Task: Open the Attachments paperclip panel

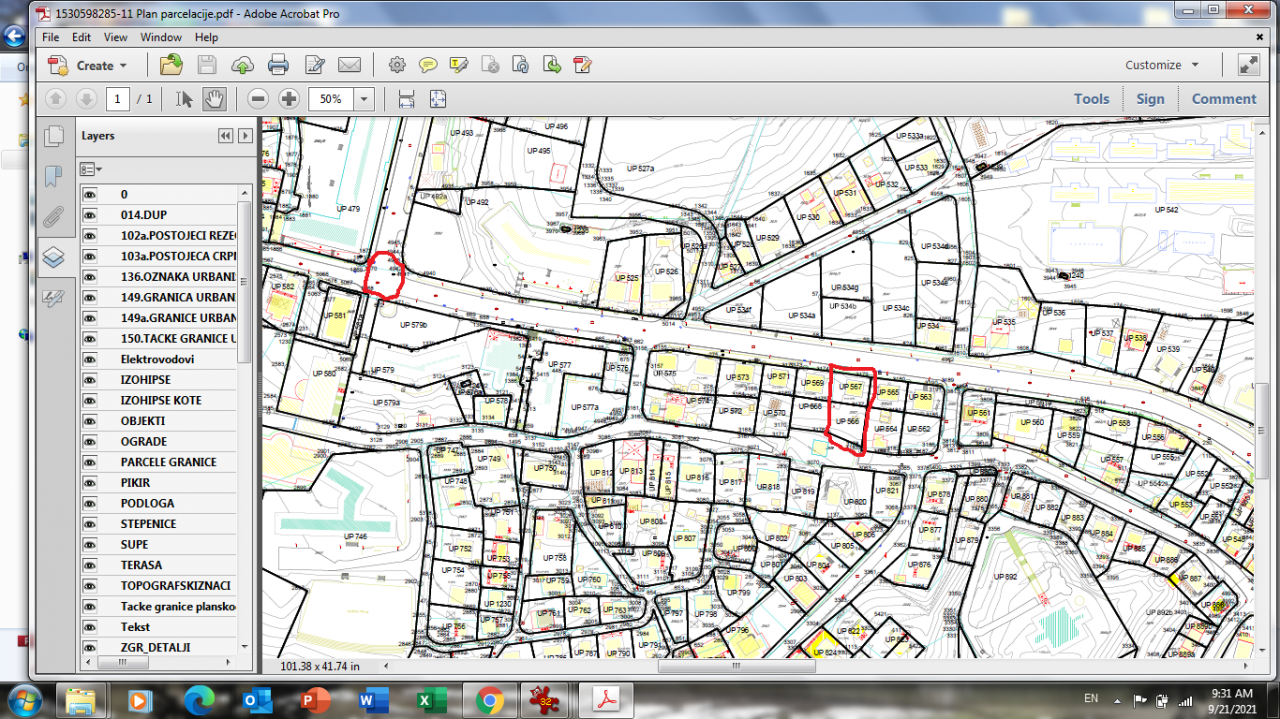Action: pyautogui.click(x=54, y=217)
